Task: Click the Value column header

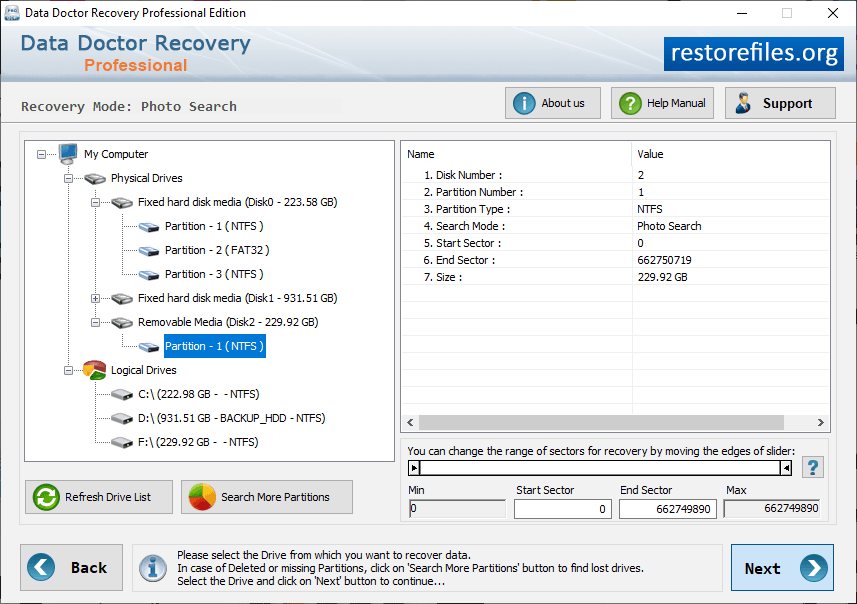Action: [730, 154]
